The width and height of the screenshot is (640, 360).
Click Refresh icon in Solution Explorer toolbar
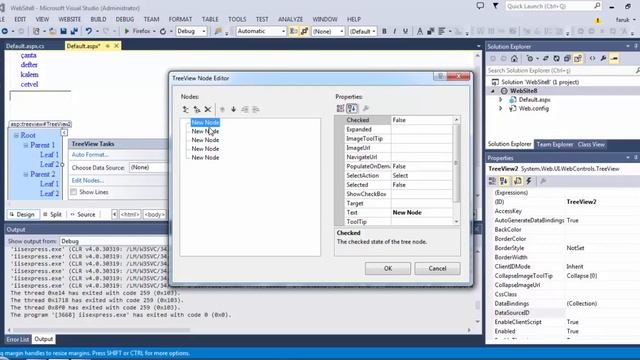click(x=556, y=59)
